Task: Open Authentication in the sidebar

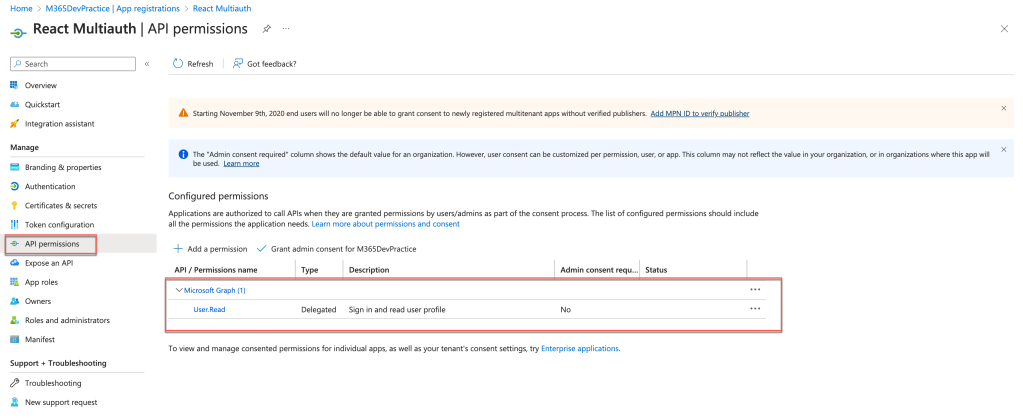Action: click(x=49, y=187)
